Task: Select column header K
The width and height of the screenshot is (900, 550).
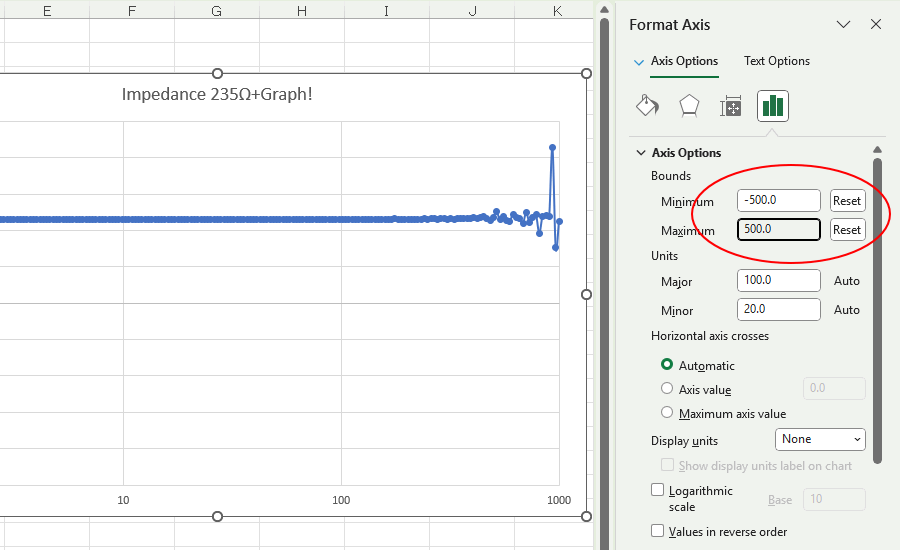Action: pyautogui.click(x=557, y=10)
